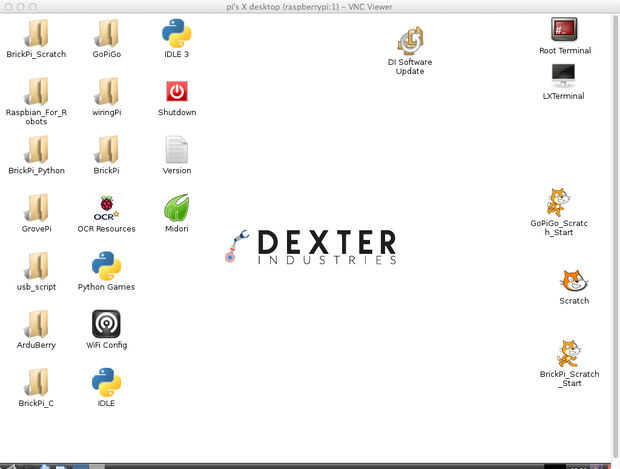
Task: Open the wiringPi folder
Action: point(106,92)
